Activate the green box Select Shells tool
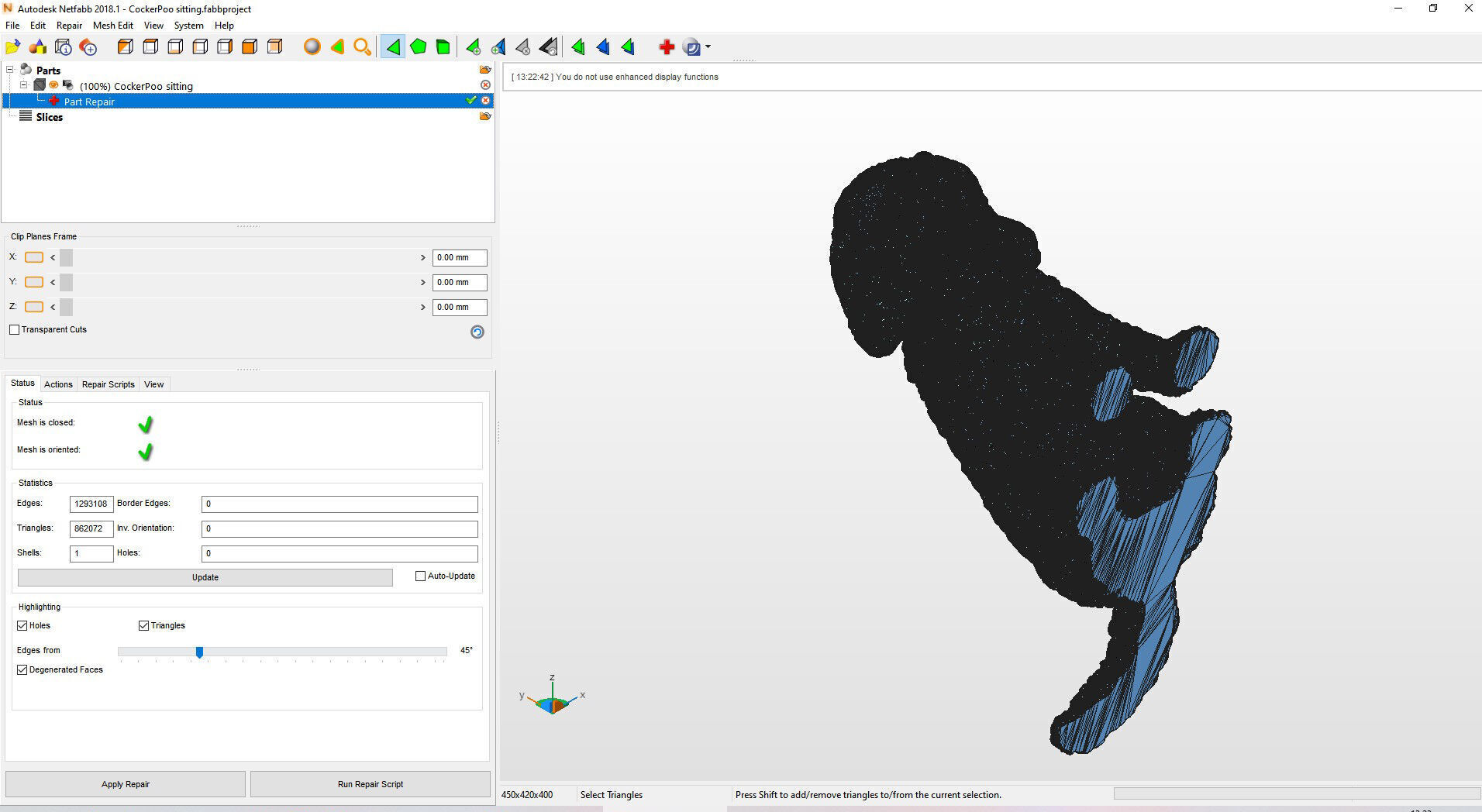Screen dimensions: 1482x812 coord(443,47)
